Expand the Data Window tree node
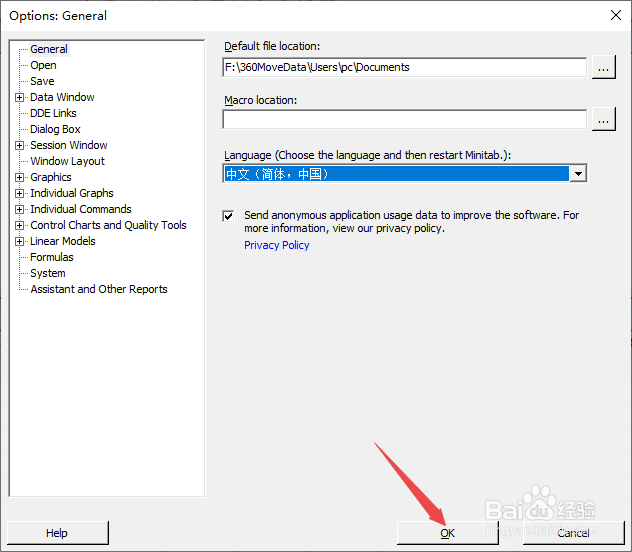Viewport: 632px width, 552px height. pos(19,98)
